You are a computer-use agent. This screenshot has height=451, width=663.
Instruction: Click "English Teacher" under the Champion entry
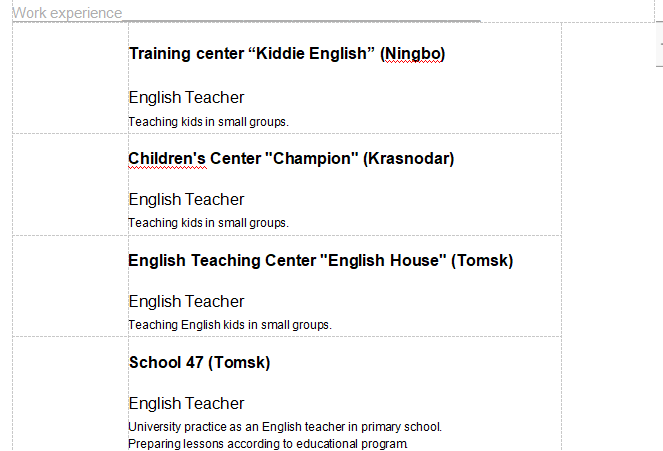coord(186,200)
